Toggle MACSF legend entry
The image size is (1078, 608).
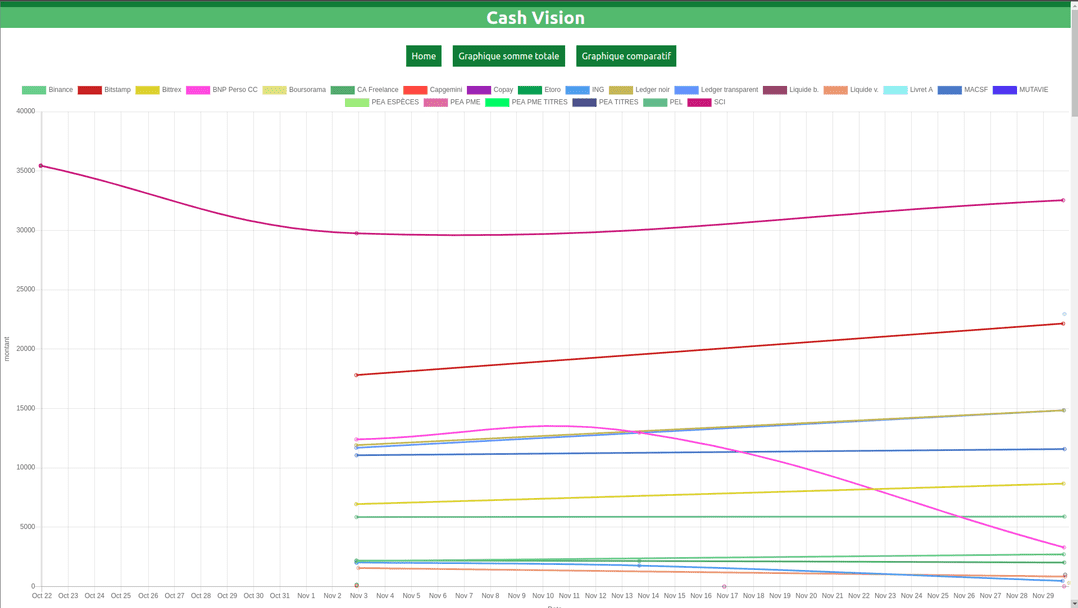tap(962, 90)
